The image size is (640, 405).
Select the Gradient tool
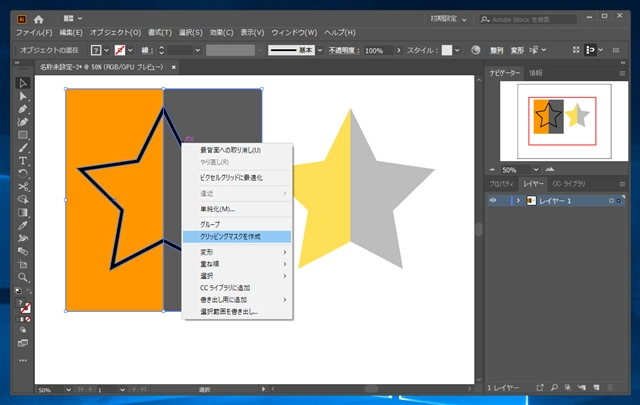[x=23, y=213]
